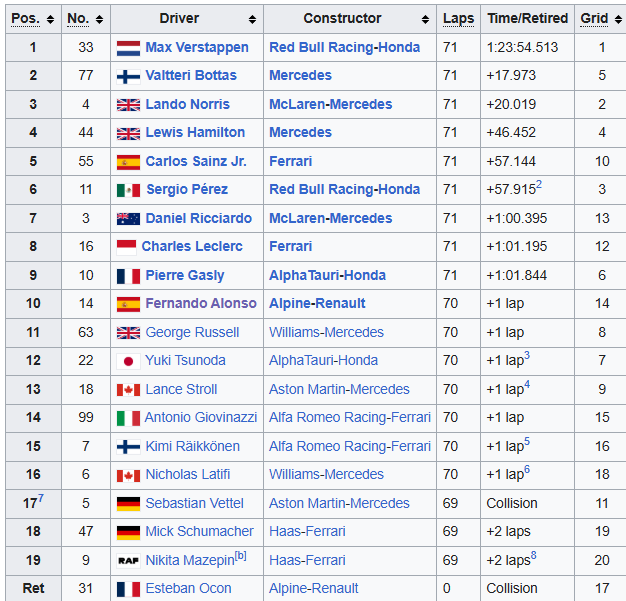This screenshot has width=626, height=601.
Task: Sort table by Pos. column arrows
Action: [x=50, y=19]
